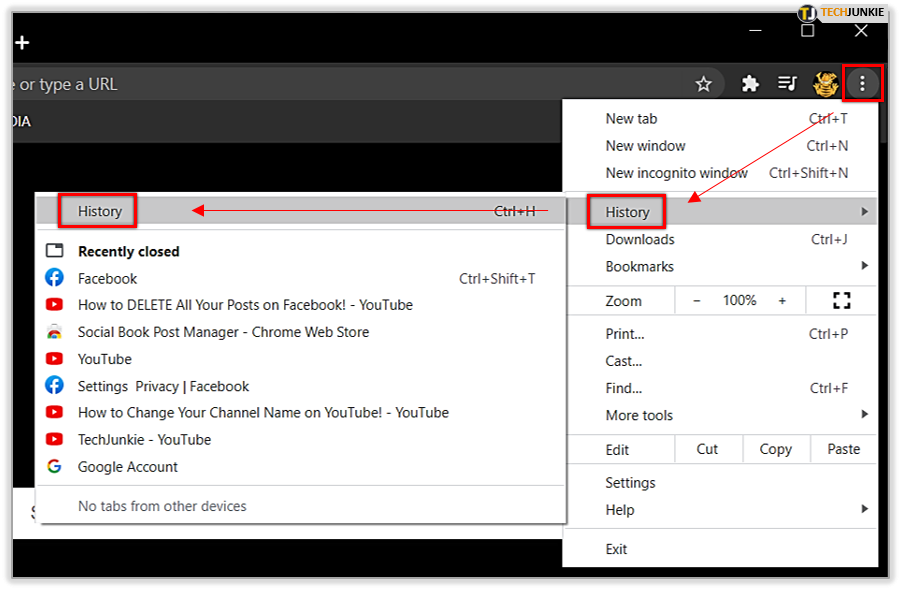901x590 pixels.
Task: Open the samurai monkey extension icon
Action: 825,84
